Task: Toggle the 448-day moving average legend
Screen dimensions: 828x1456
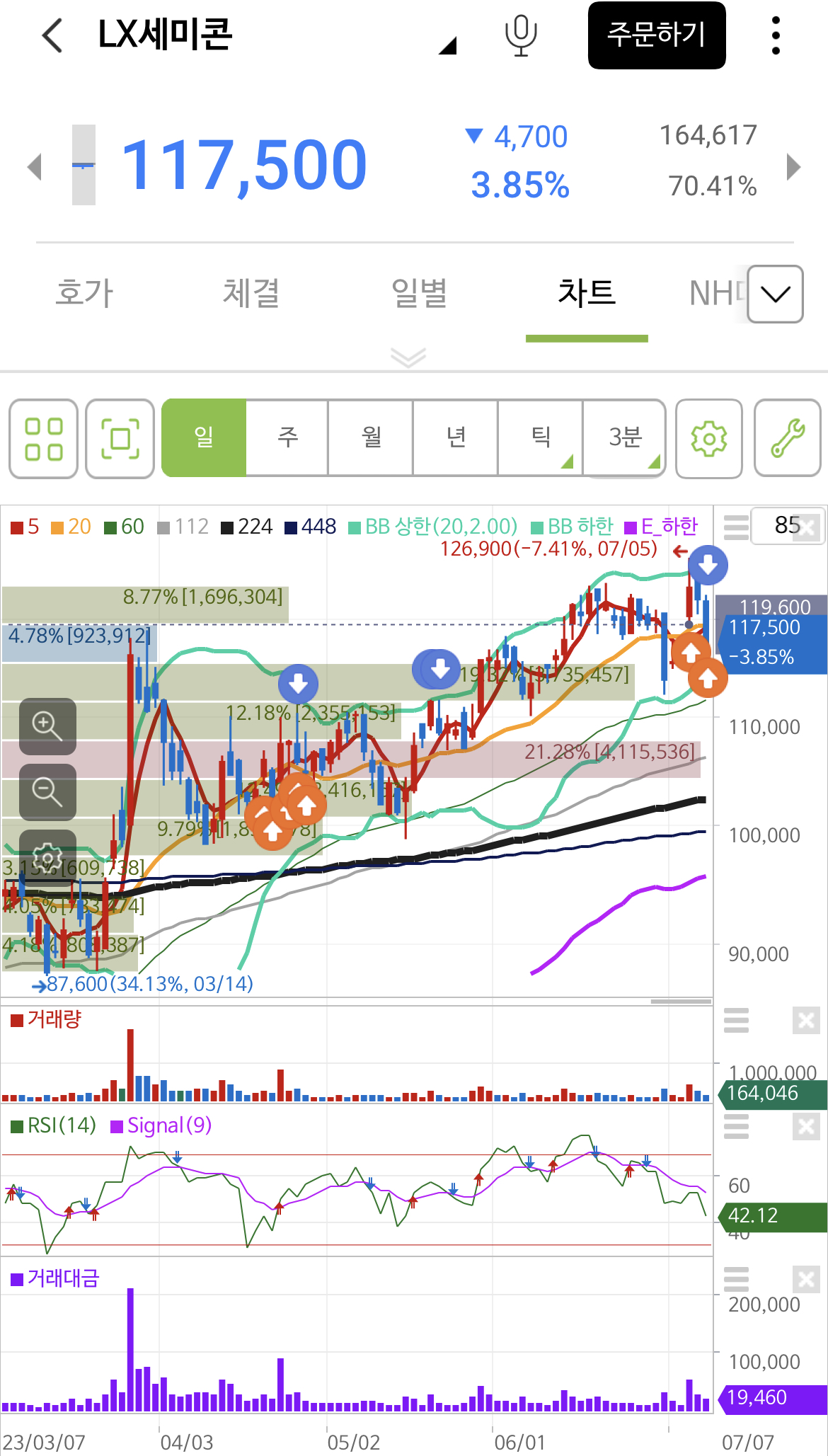Action: point(311,527)
